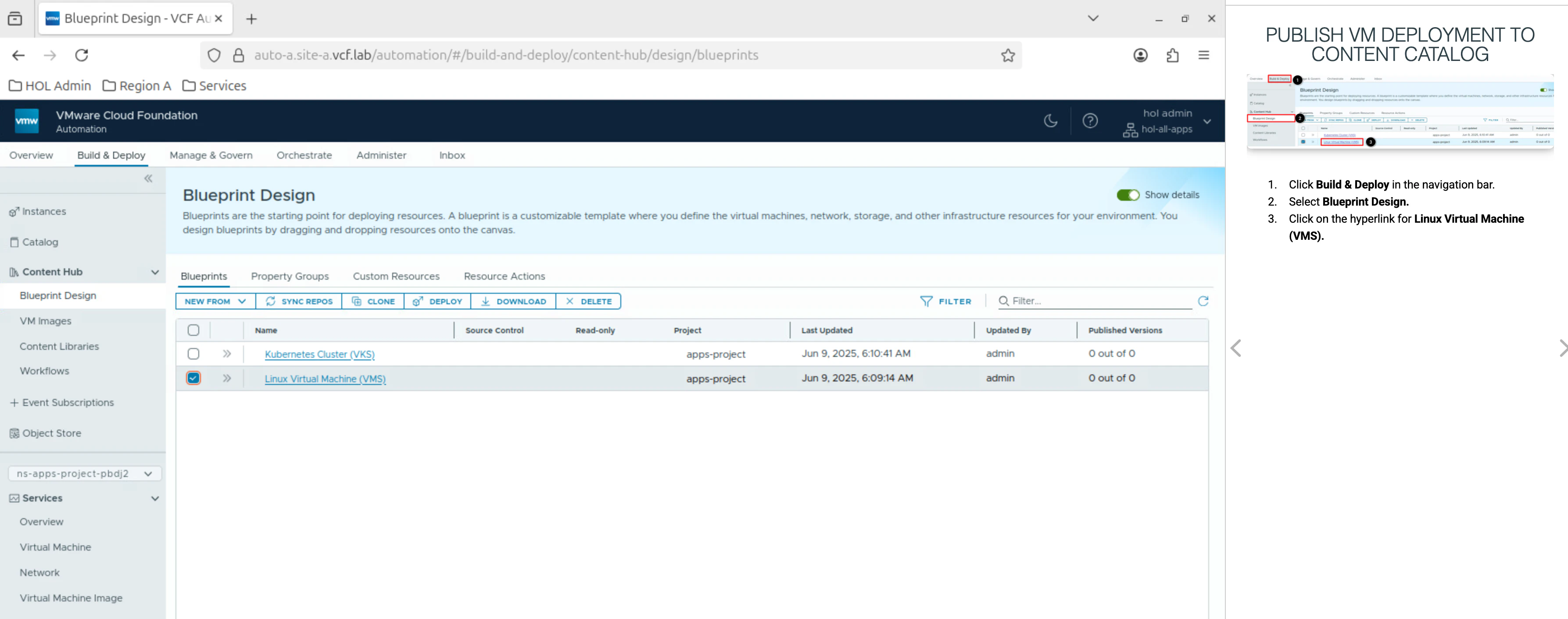Open lab manual screenshot thumbnail
The width and height of the screenshot is (1568, 619).
(1400, 112)
